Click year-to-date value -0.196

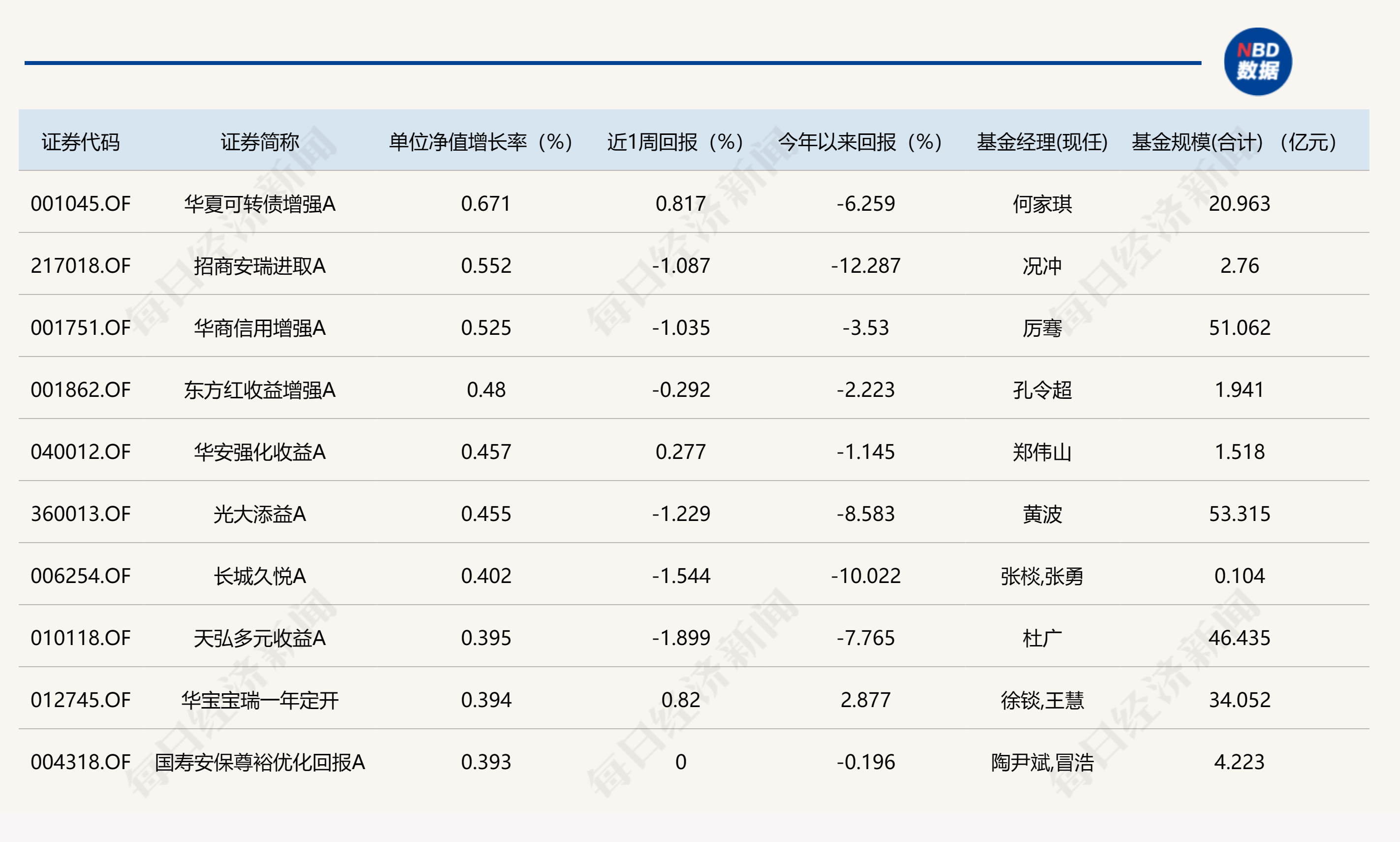point(865,762)
